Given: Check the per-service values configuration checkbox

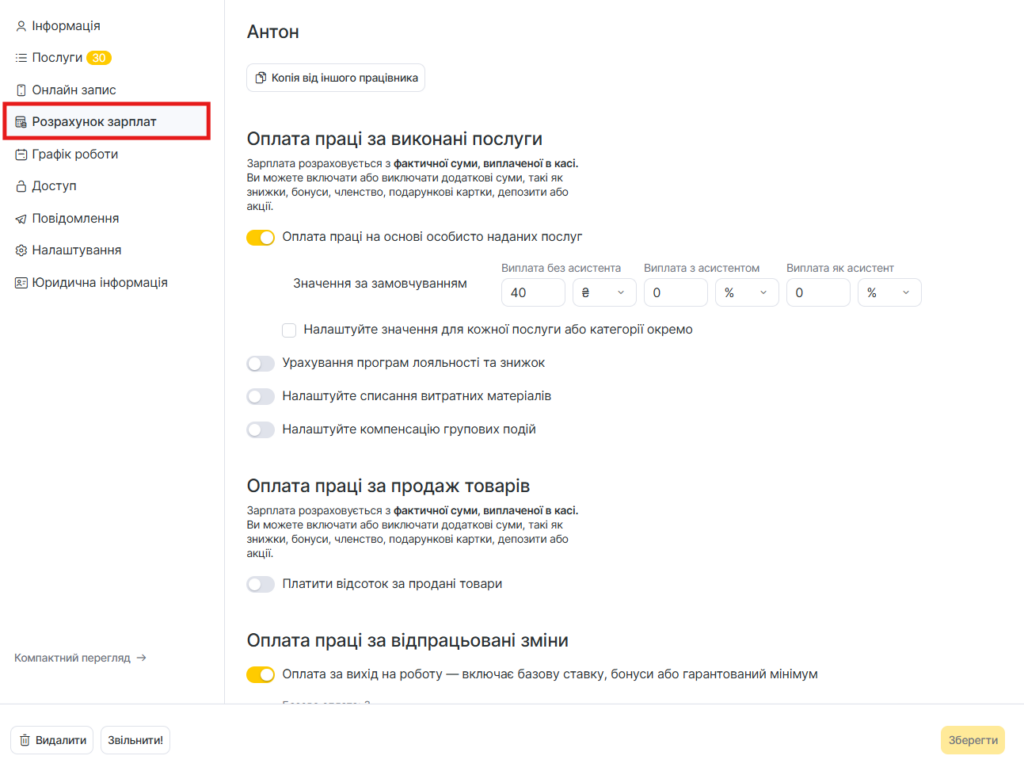Looking at the screenshot, I should pos(289,330).
